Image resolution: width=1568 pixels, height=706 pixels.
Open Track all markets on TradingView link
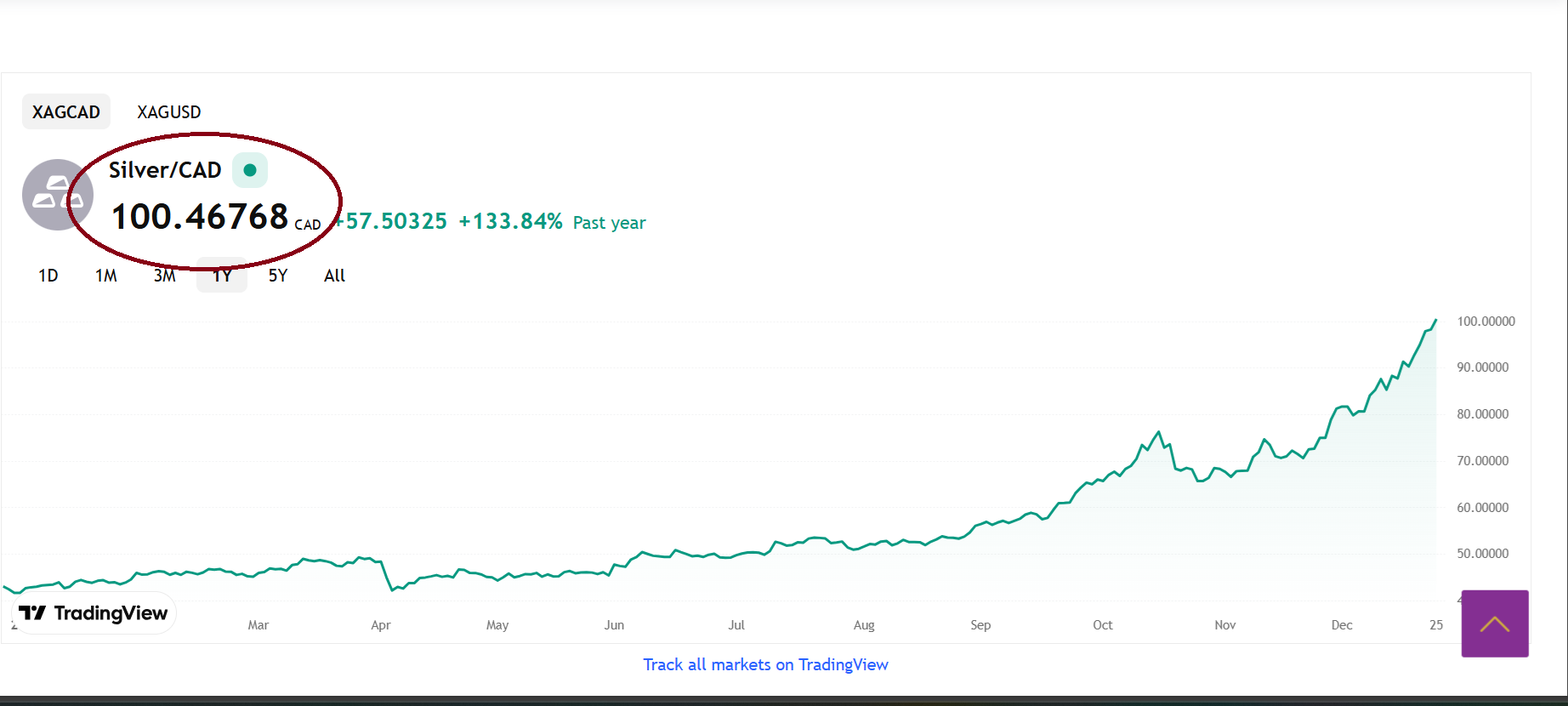click(765, 664)
